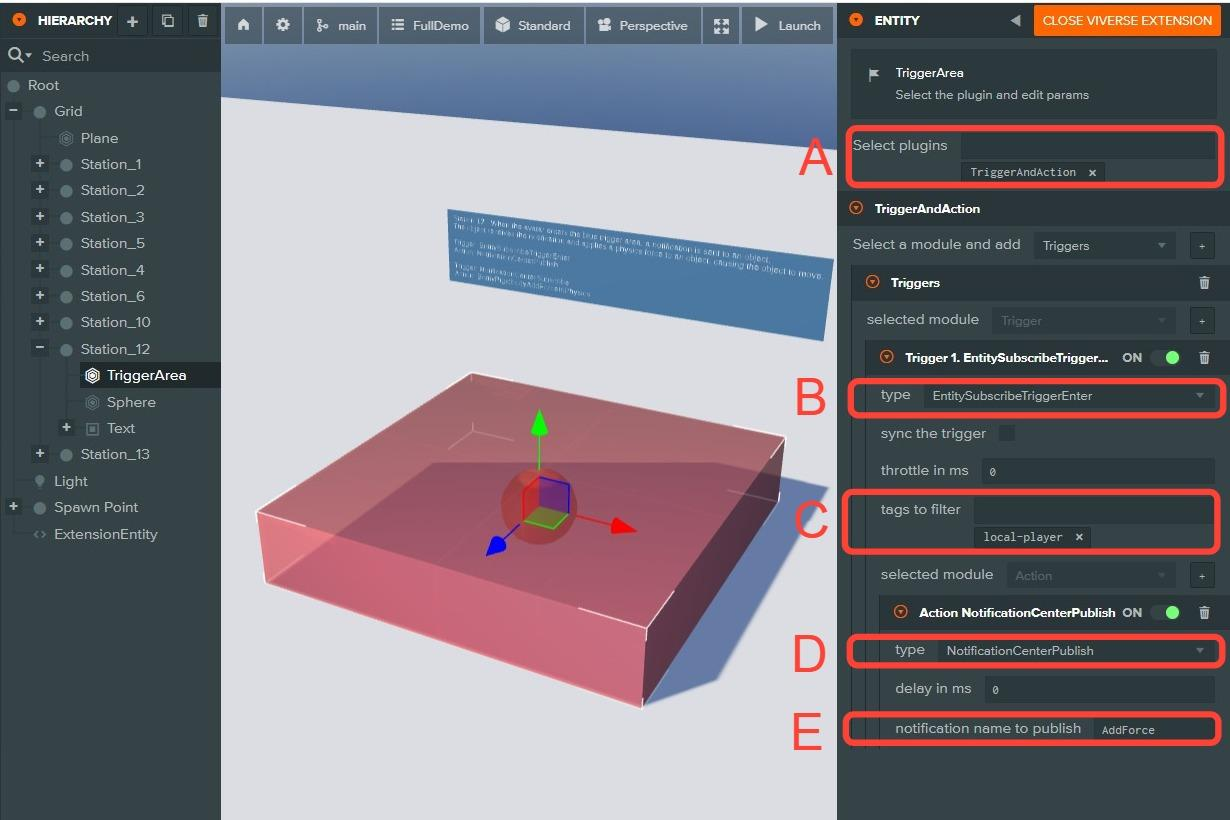The image size is (1230, 820).
Task: Select the Sphere entity in hierarchy
Action: (131, 402)
